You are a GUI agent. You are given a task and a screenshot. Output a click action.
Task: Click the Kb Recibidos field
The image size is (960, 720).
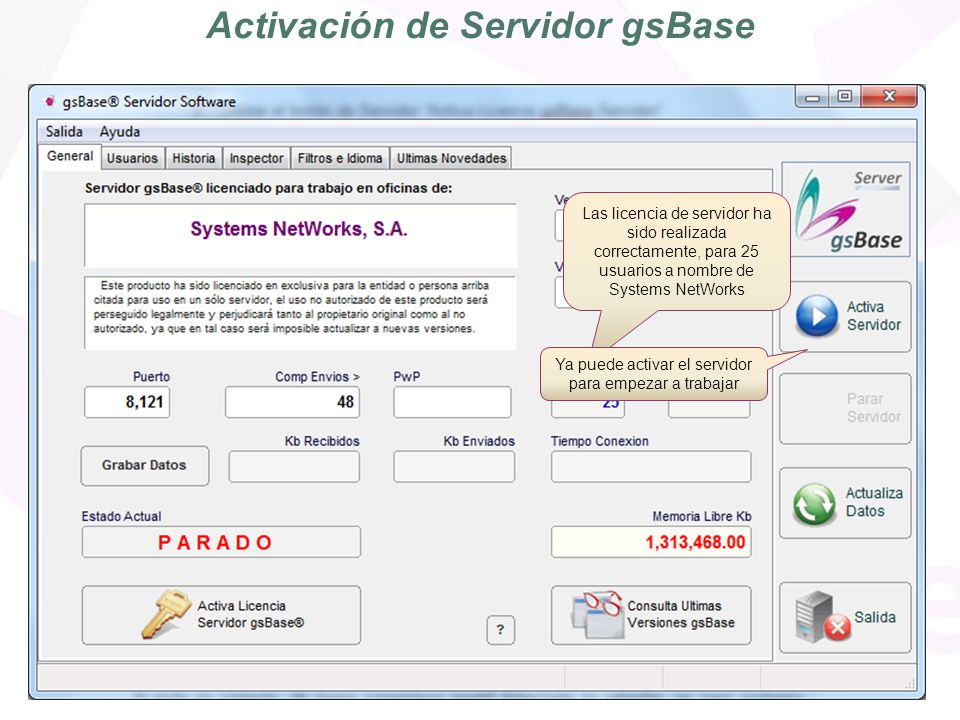pos(294,467)
